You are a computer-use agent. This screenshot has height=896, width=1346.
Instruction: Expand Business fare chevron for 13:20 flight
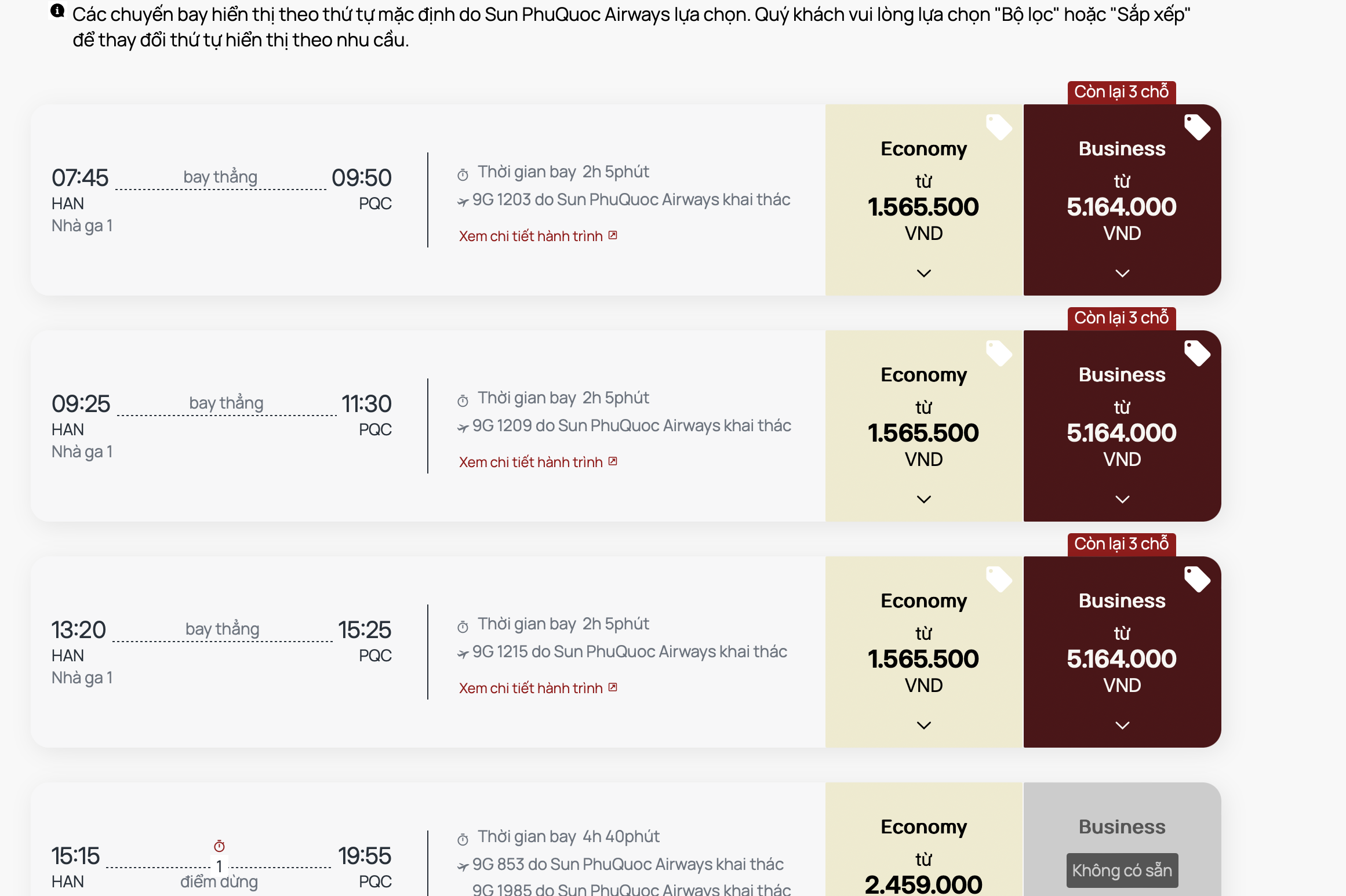click(1122, 725)
